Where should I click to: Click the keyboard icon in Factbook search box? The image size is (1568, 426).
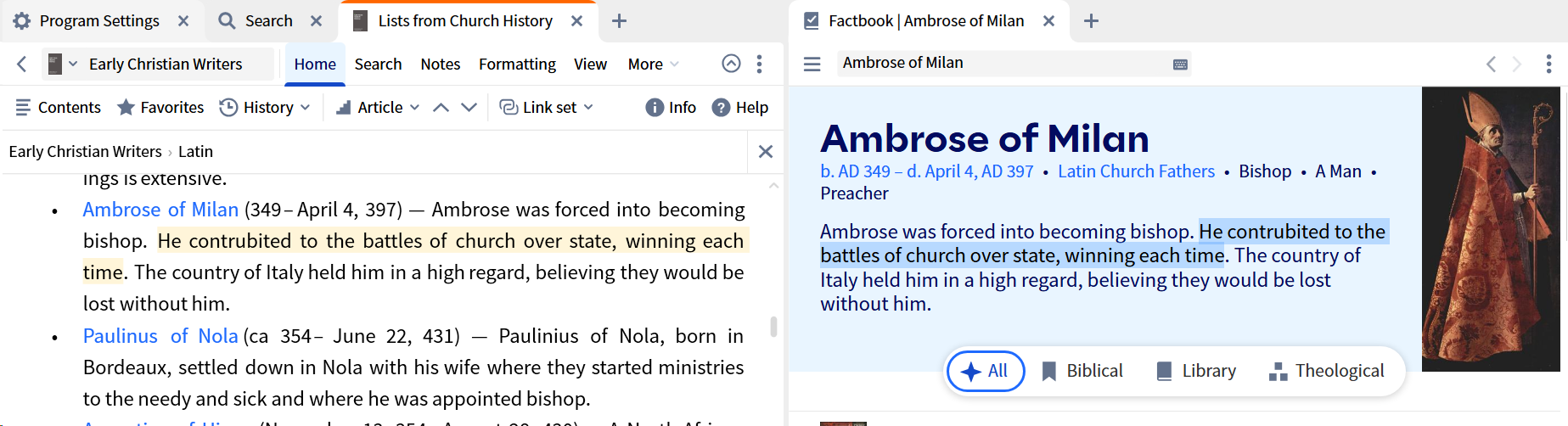point(1180,64)
